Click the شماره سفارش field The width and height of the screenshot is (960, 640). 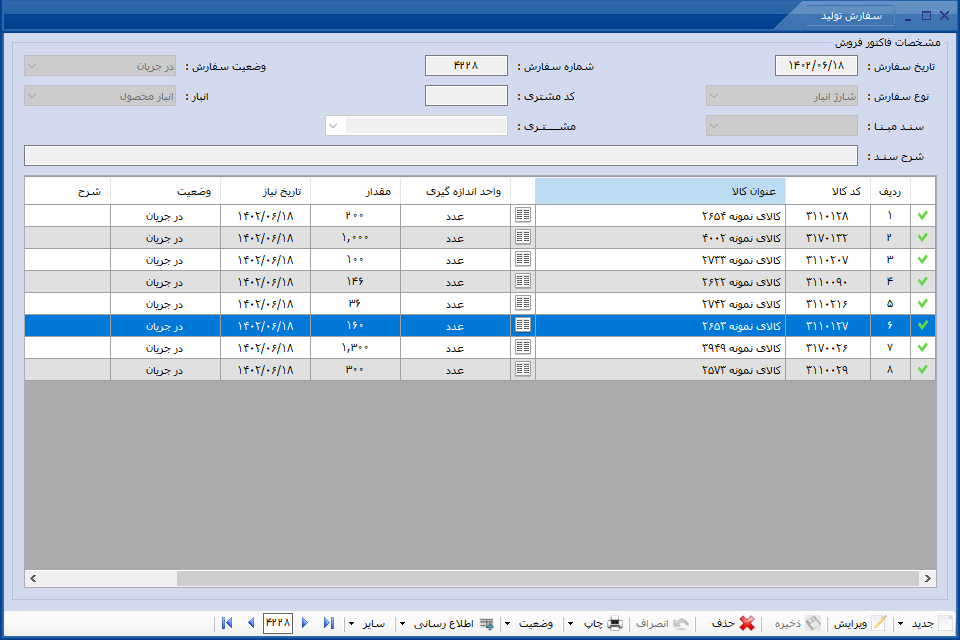[466, 66]
